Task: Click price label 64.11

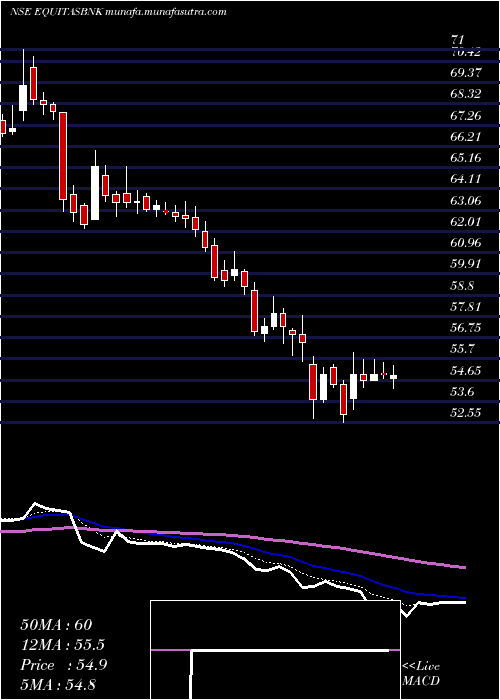Action: [x=466, y=179]
